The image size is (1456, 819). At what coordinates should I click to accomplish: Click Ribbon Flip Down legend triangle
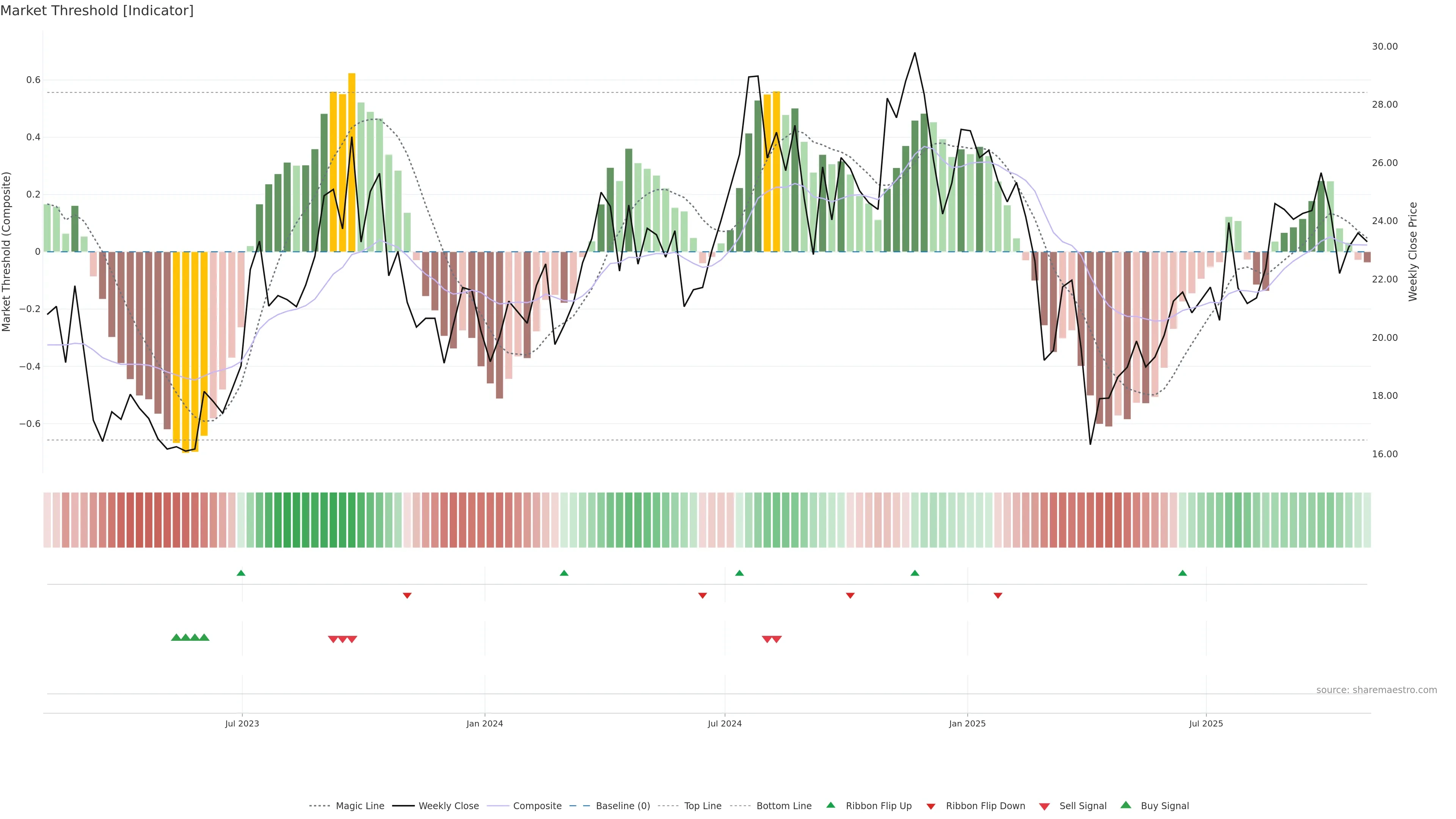click(x=931, y=806)
